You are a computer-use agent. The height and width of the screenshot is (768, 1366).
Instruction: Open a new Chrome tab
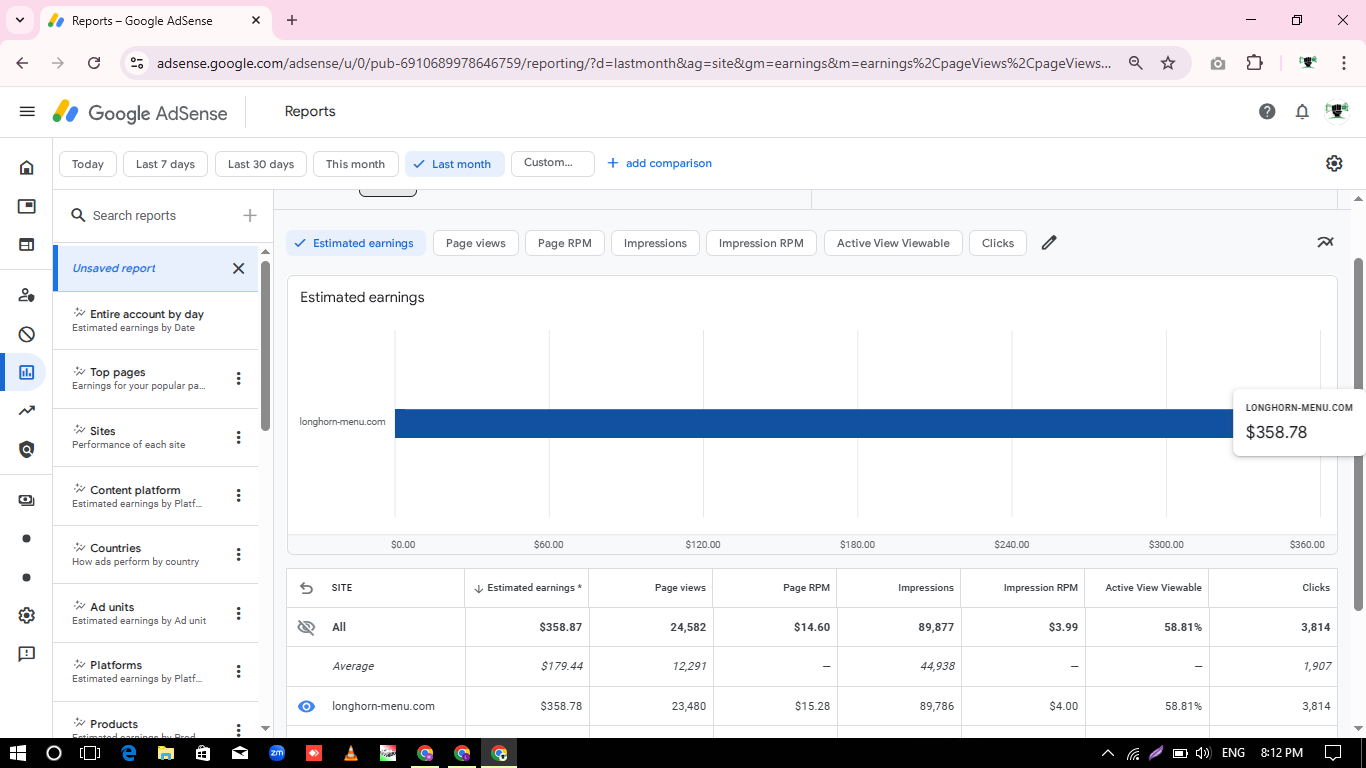click(x=292, y=20)
